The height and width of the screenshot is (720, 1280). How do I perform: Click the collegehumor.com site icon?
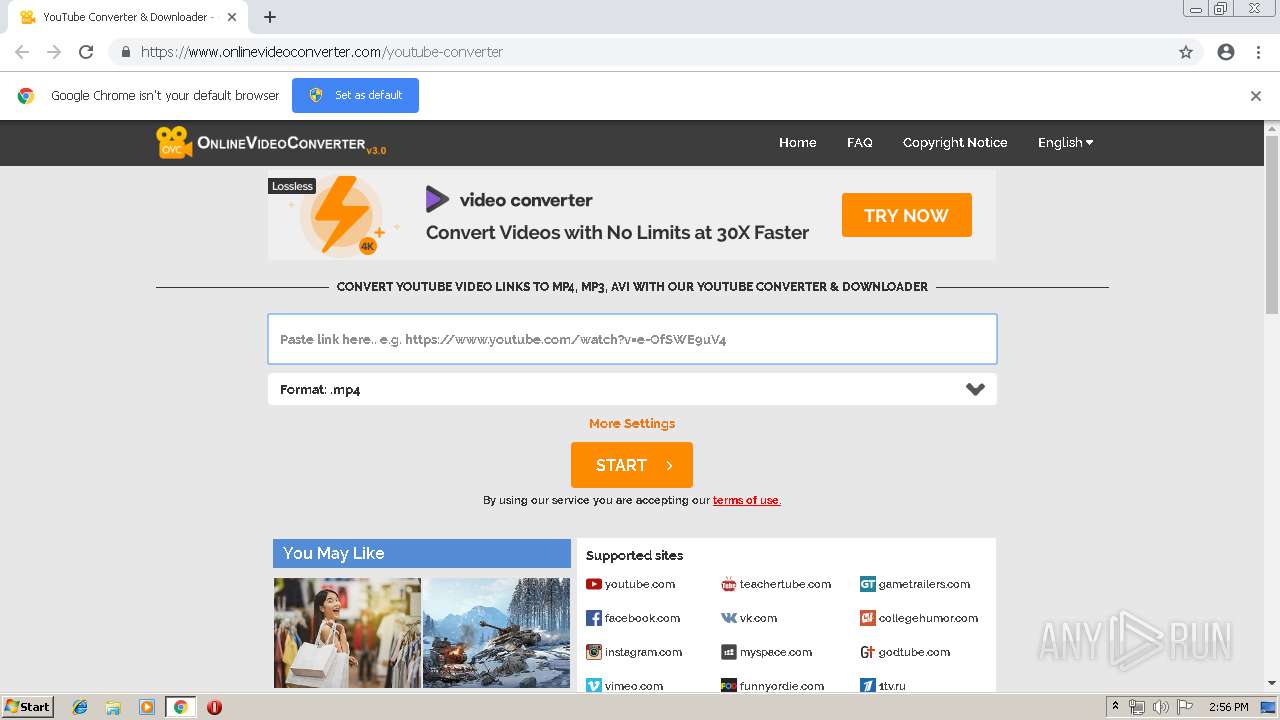click(x=868, y=618)
